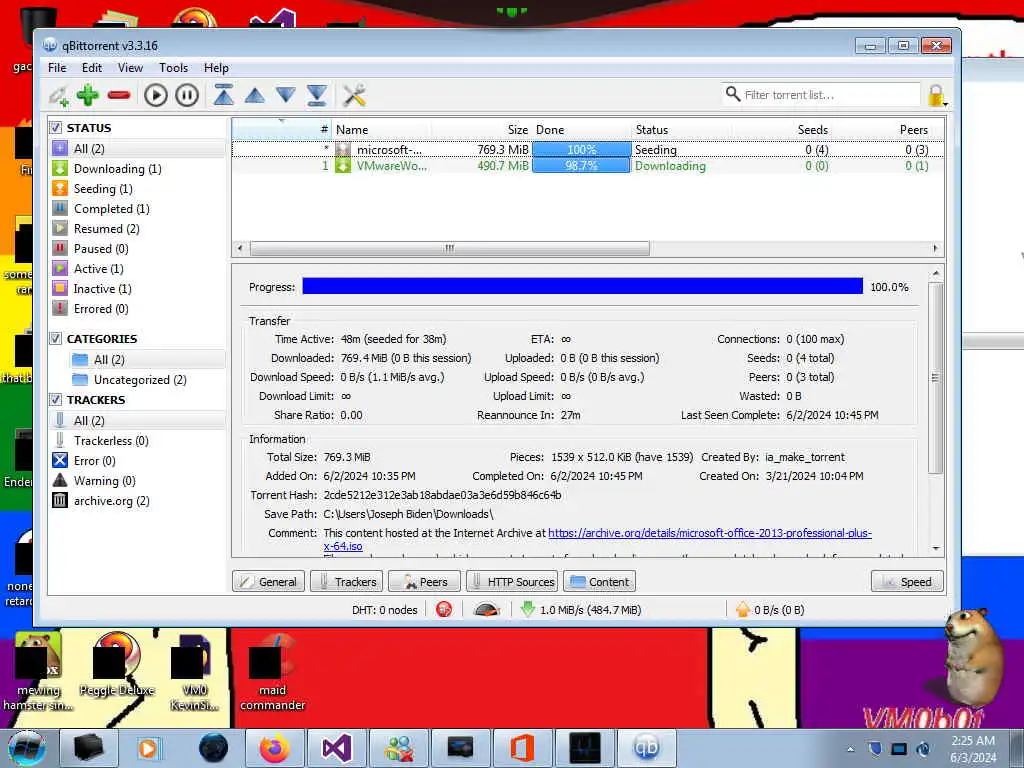The width and height of the screenshot is (1024, 768).
Task: Toggle the STATUS section checkbox
Action: (56, 128)
